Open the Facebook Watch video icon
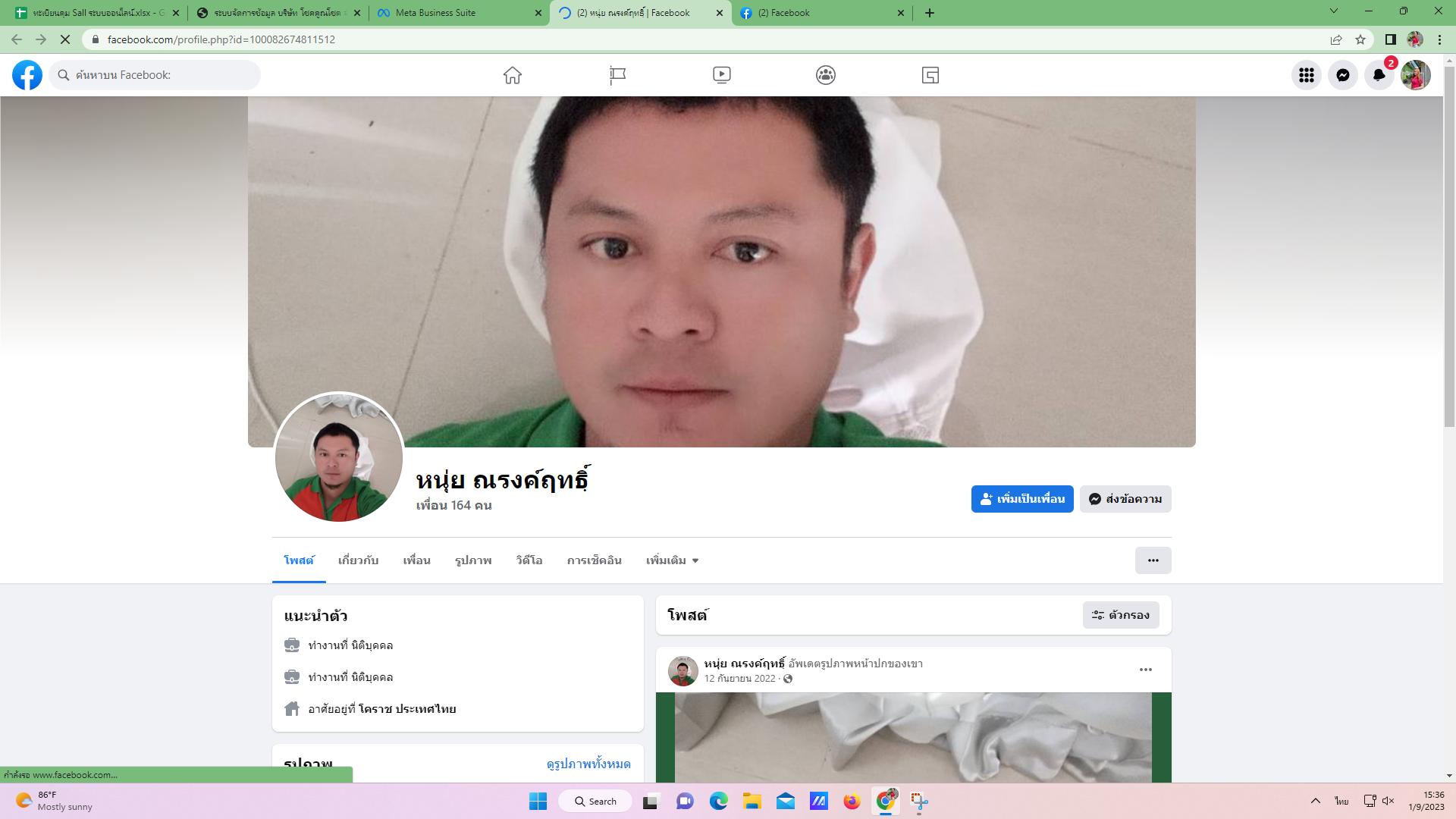Image resolution: width=1456 pixels, height=819 pixels. click(x=722, y=75)
